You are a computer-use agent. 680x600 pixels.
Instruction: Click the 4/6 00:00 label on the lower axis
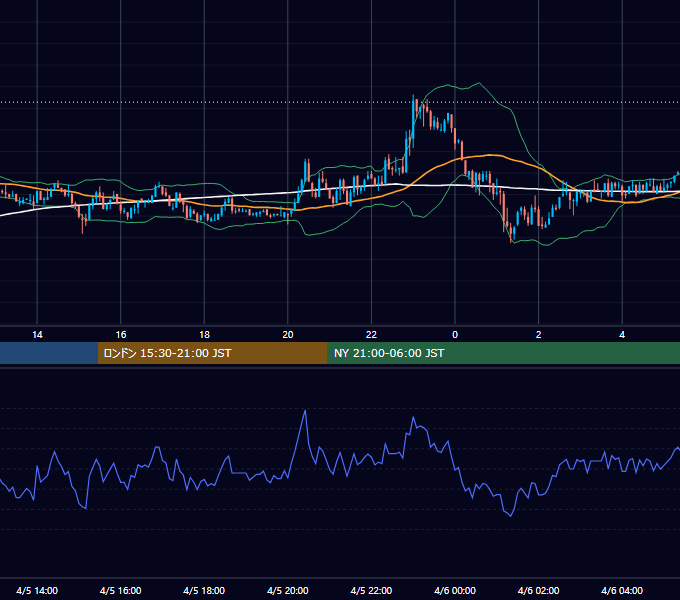tap(455, 590)
